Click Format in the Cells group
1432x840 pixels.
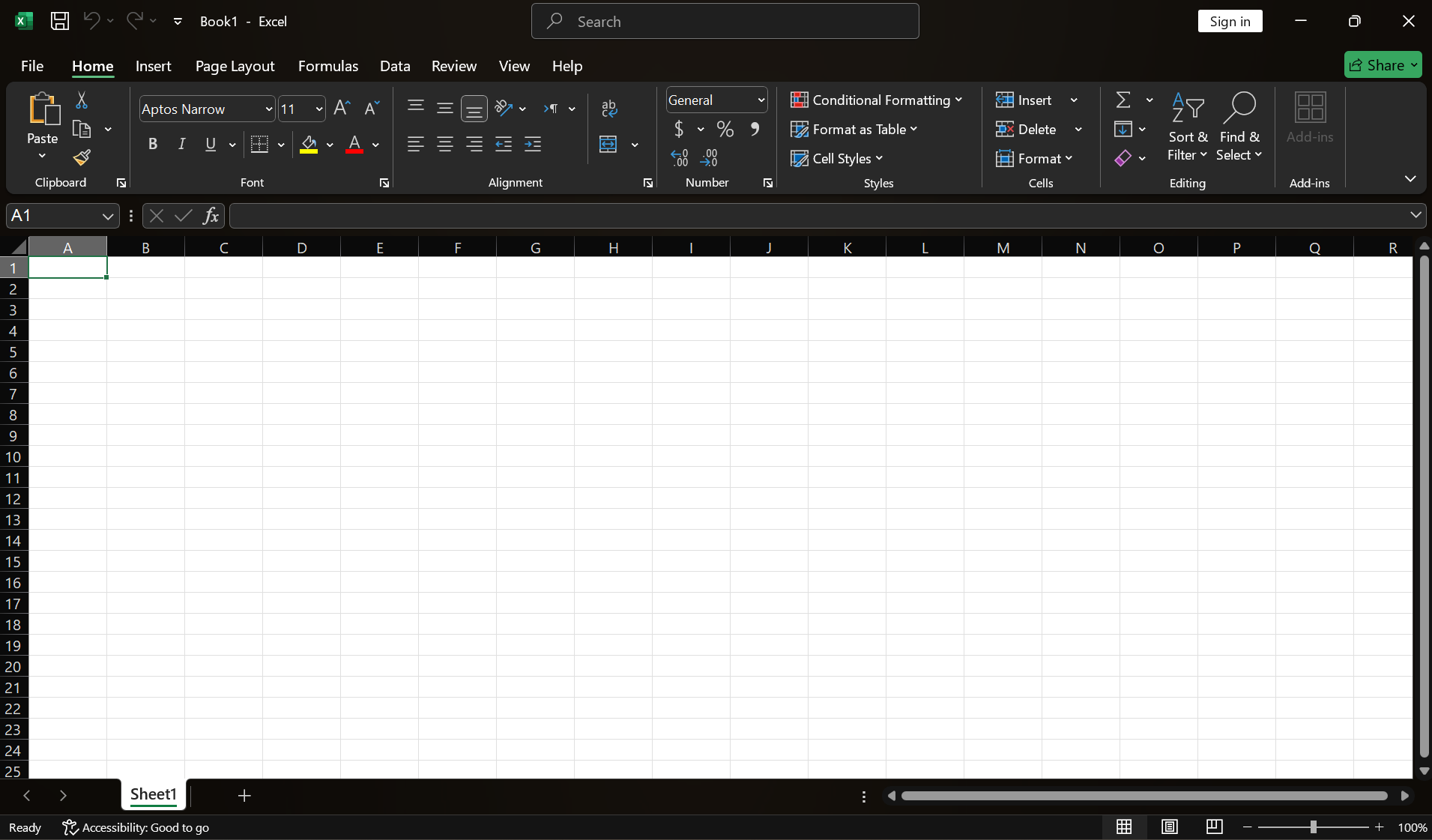coord(1034,158)
